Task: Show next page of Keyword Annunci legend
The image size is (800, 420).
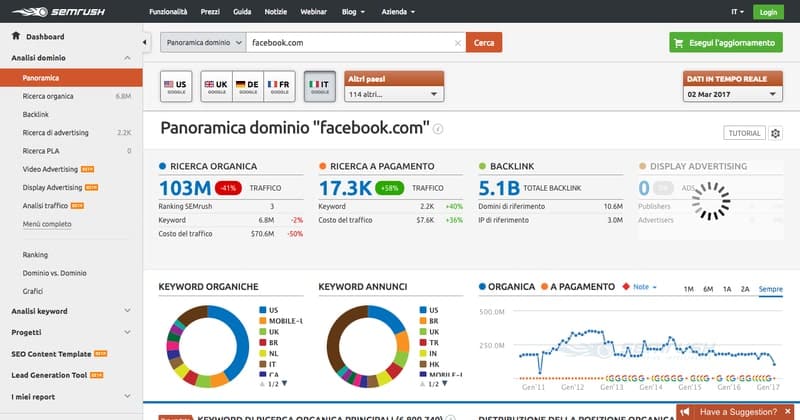Action: (445, 383)
